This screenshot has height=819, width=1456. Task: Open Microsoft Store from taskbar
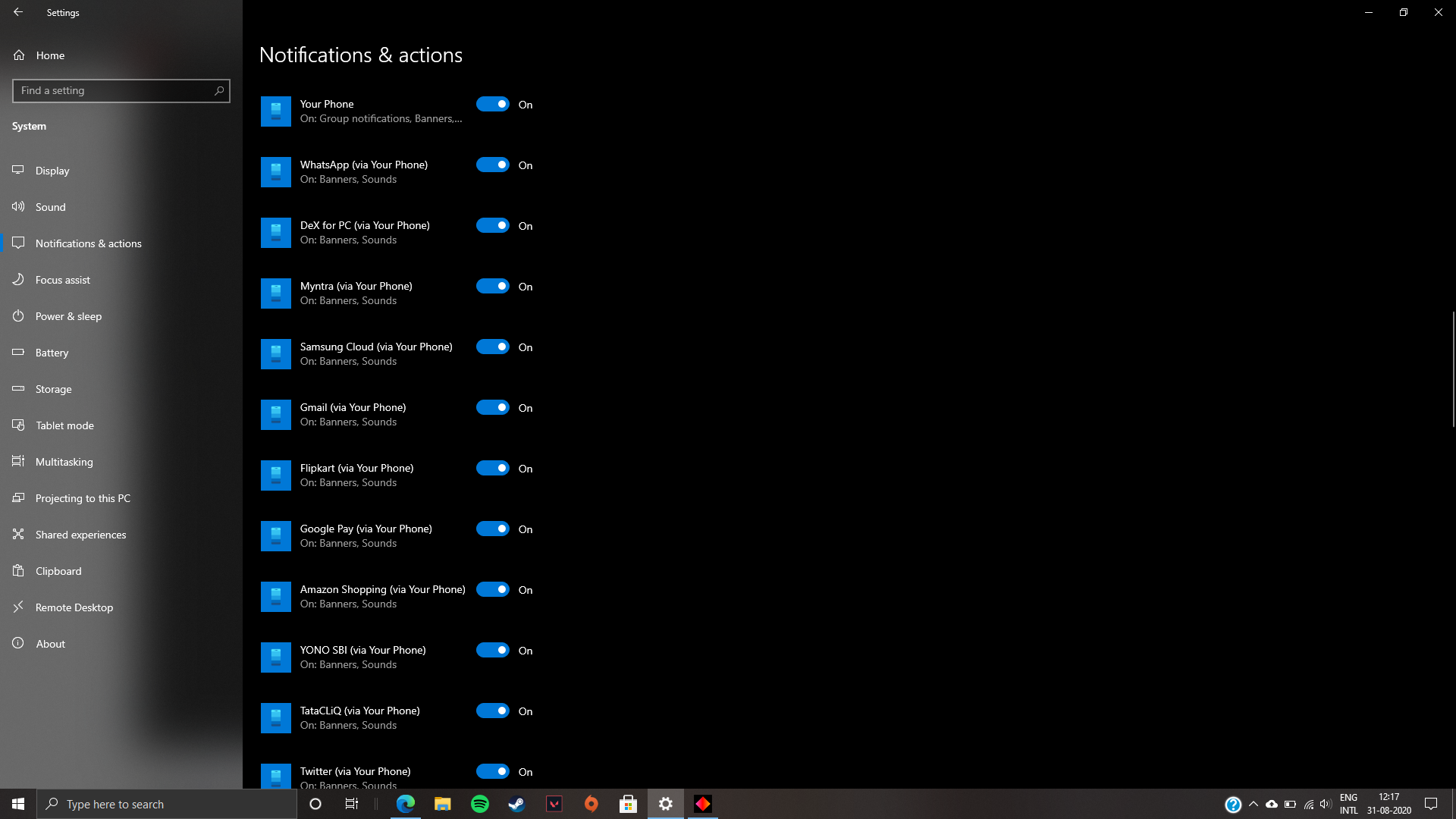(x=629, y=804)
